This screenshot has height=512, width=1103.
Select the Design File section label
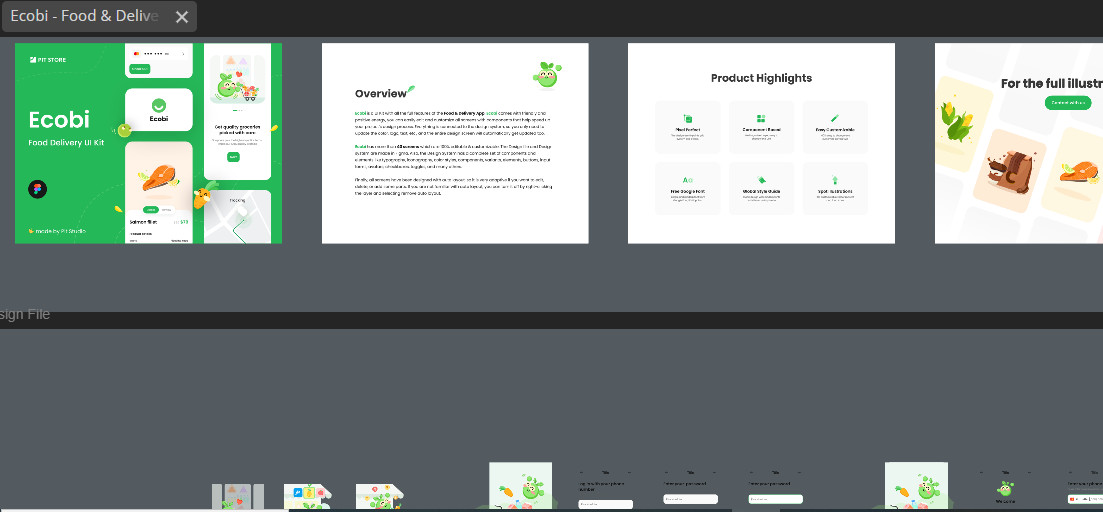25,314
